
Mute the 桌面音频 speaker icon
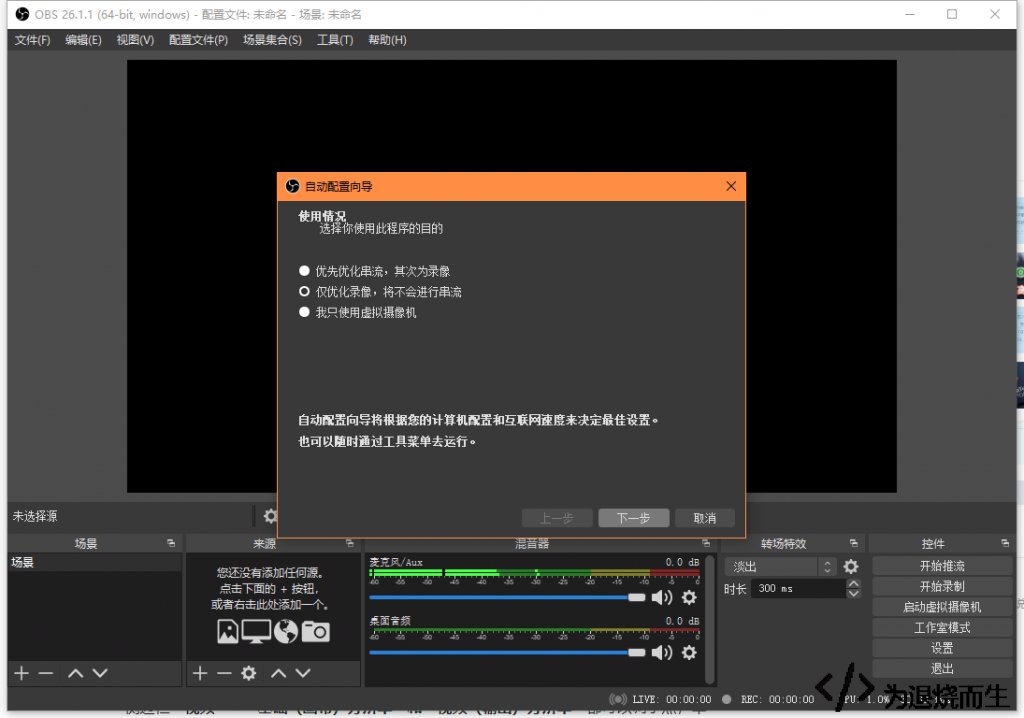point(662,652)
